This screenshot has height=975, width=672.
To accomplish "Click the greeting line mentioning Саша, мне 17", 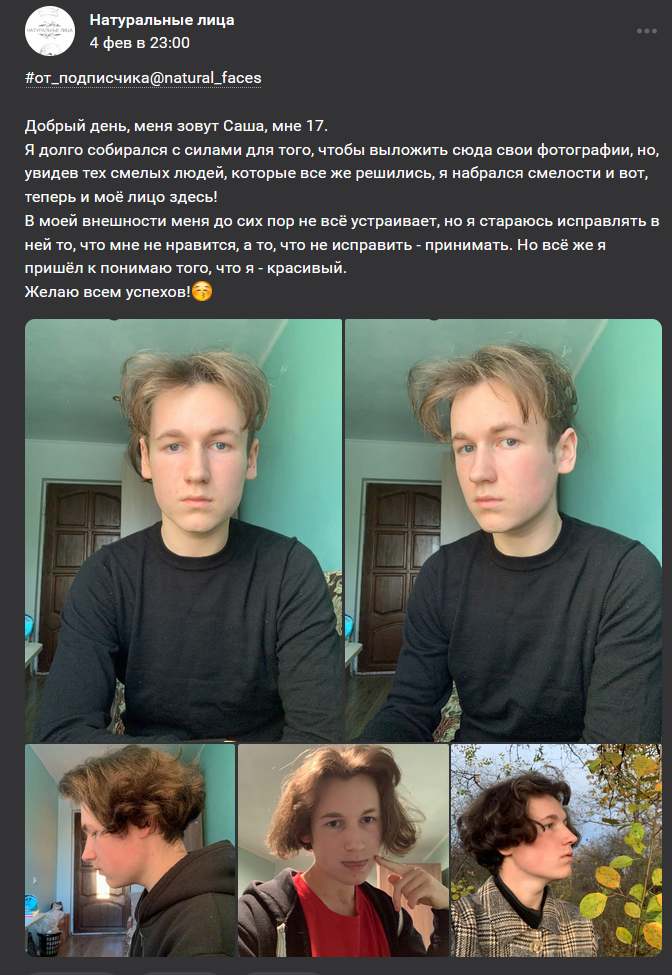I will coord(176,126).
